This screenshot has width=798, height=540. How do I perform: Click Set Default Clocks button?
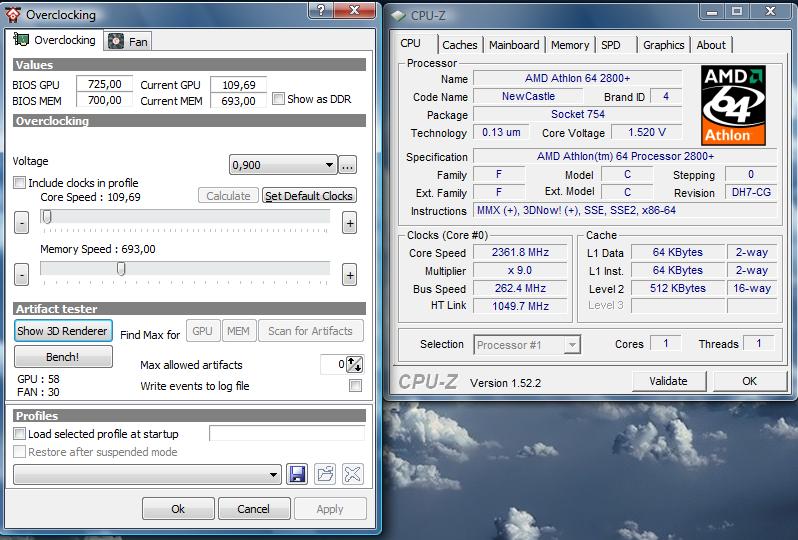click(309, 196)
